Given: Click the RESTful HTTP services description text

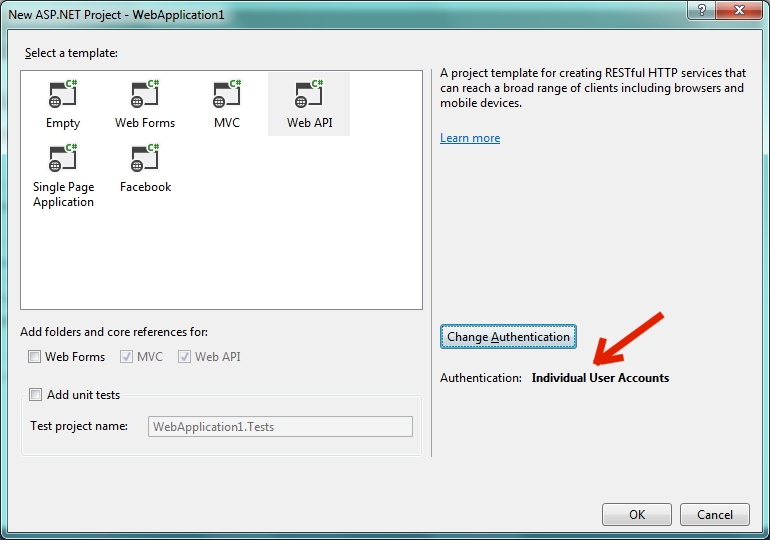Looking at the screenshot, I should coord(593,88).
